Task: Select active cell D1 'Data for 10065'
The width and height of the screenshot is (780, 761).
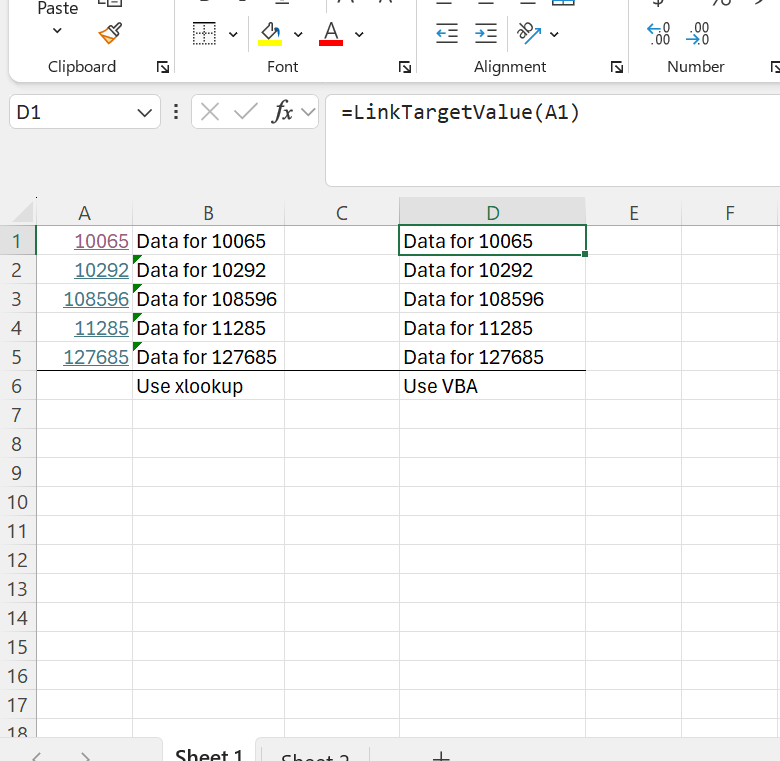Action: [492, 241]
